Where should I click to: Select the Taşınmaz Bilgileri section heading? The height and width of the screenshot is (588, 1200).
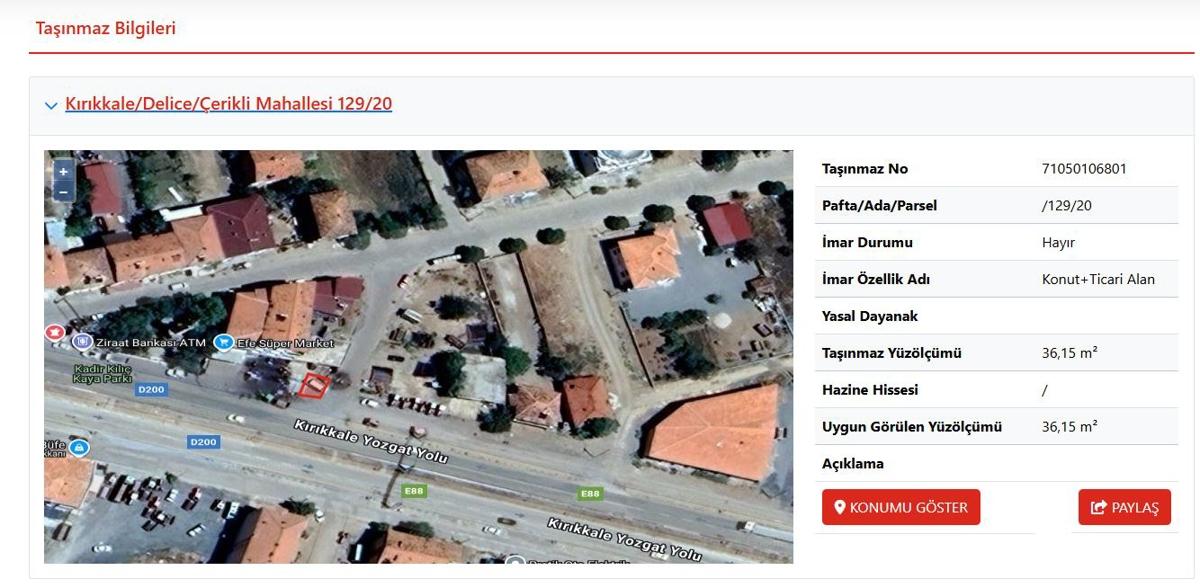106,28
